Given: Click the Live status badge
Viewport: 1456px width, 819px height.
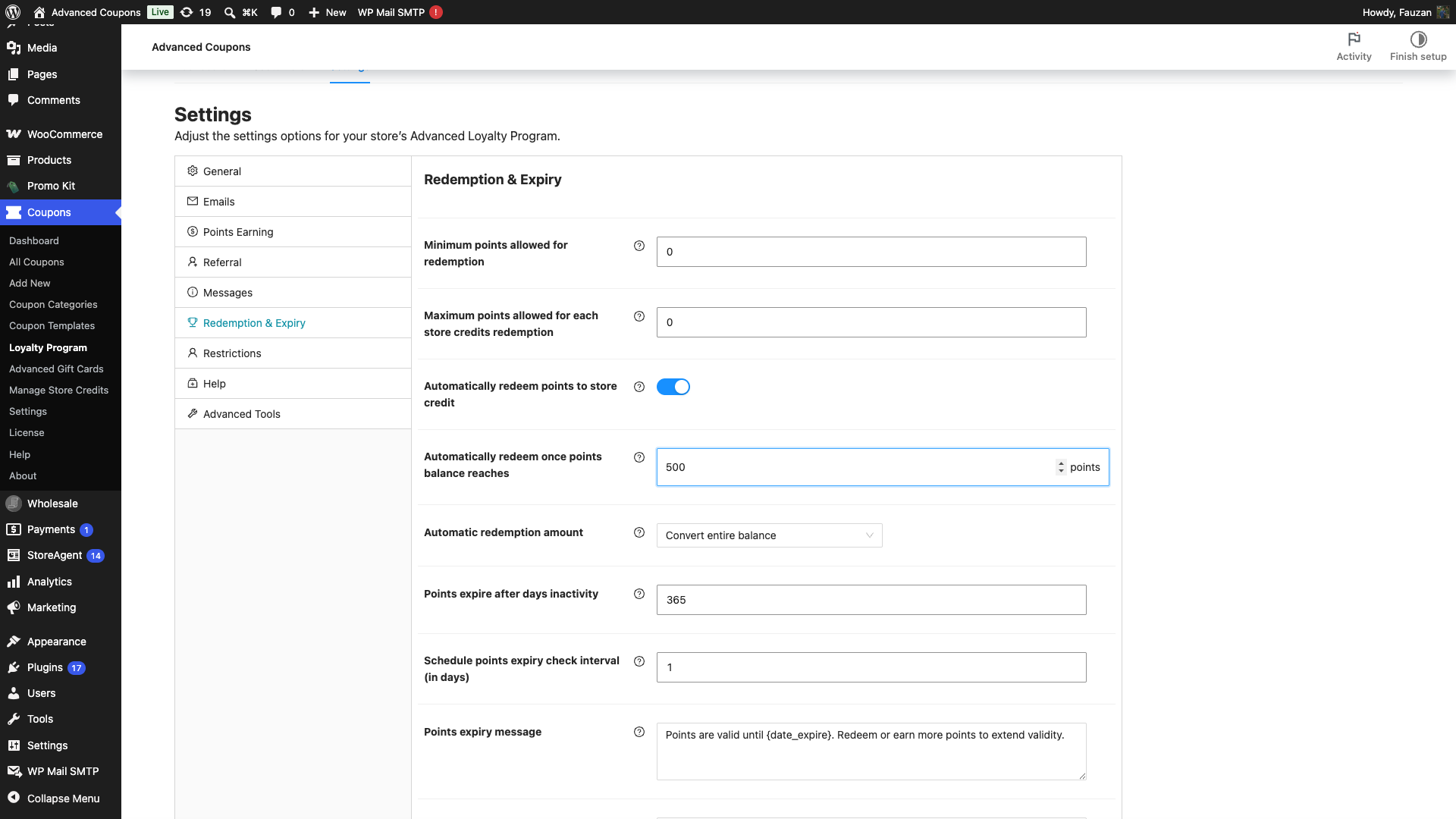Looking at the screenshot, I should click(x=160, y=12).
